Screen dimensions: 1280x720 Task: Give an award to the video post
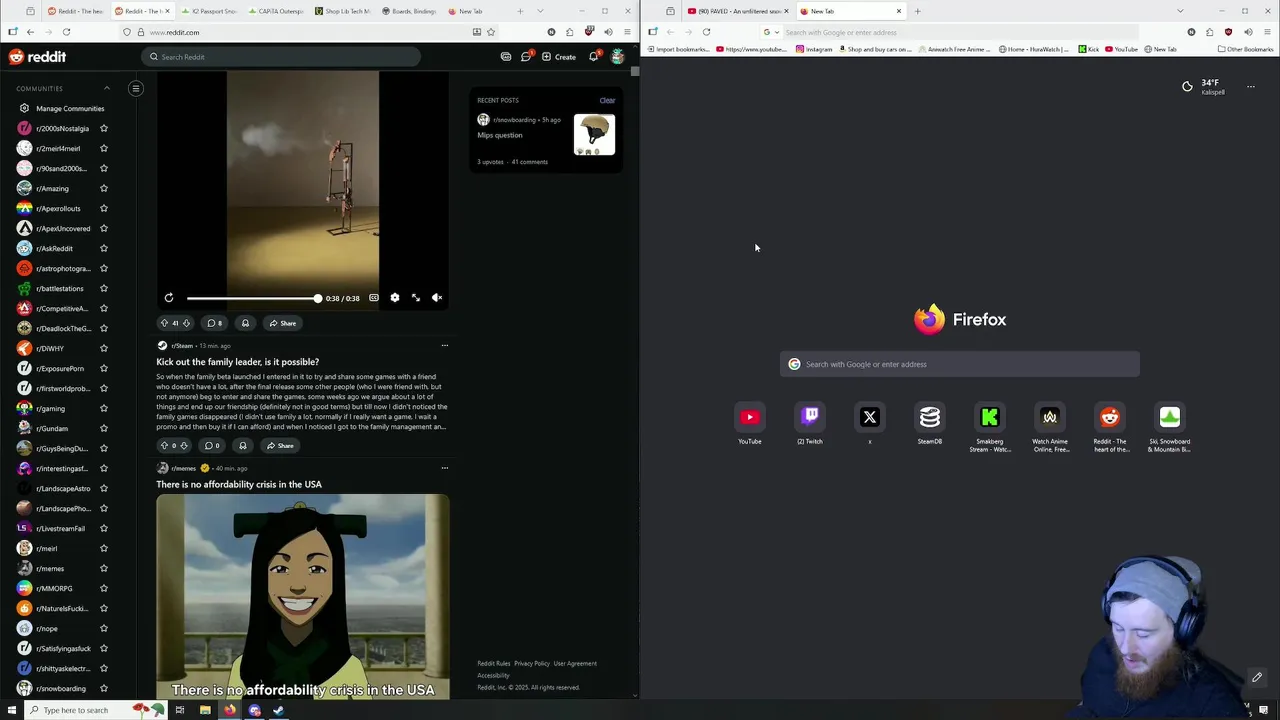click(x=245, y=323)
